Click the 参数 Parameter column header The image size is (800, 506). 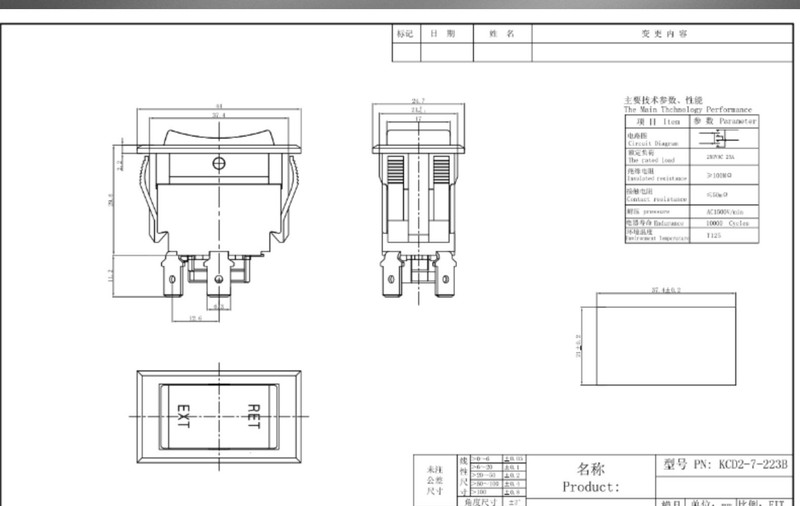click(724, 121)
